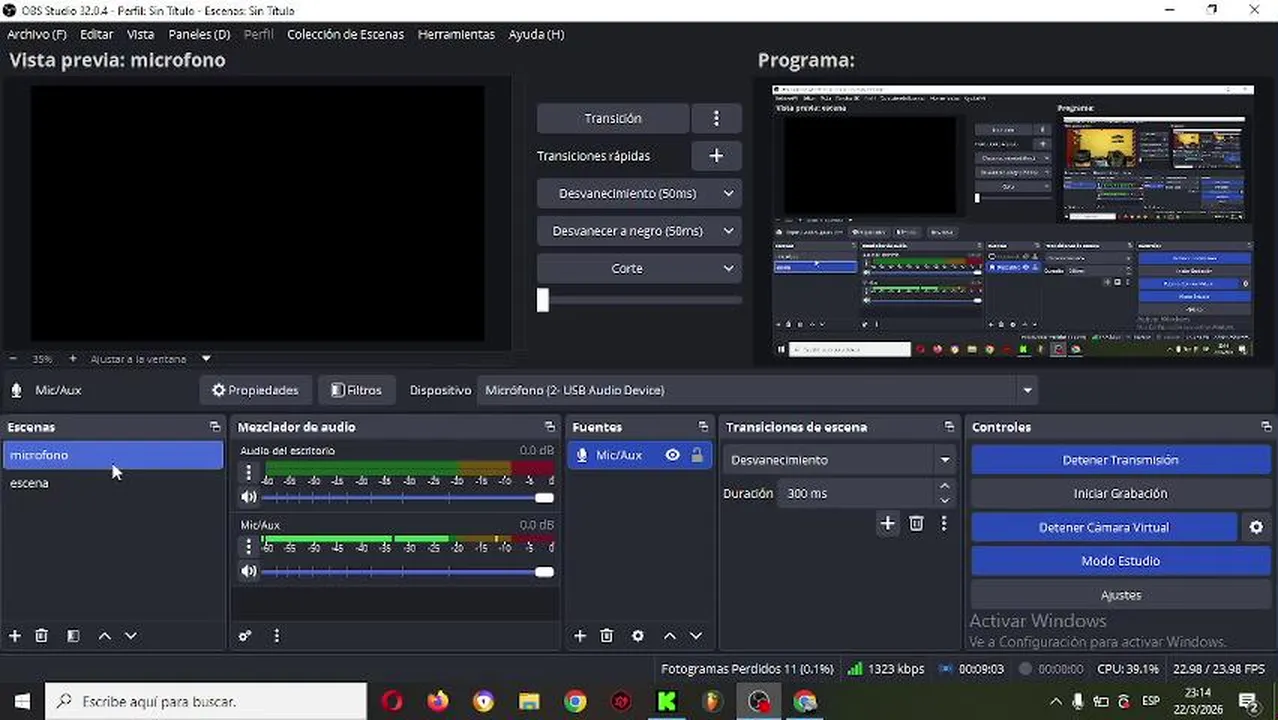Open Audio del escritorio three-dot options

click(248, 473)
